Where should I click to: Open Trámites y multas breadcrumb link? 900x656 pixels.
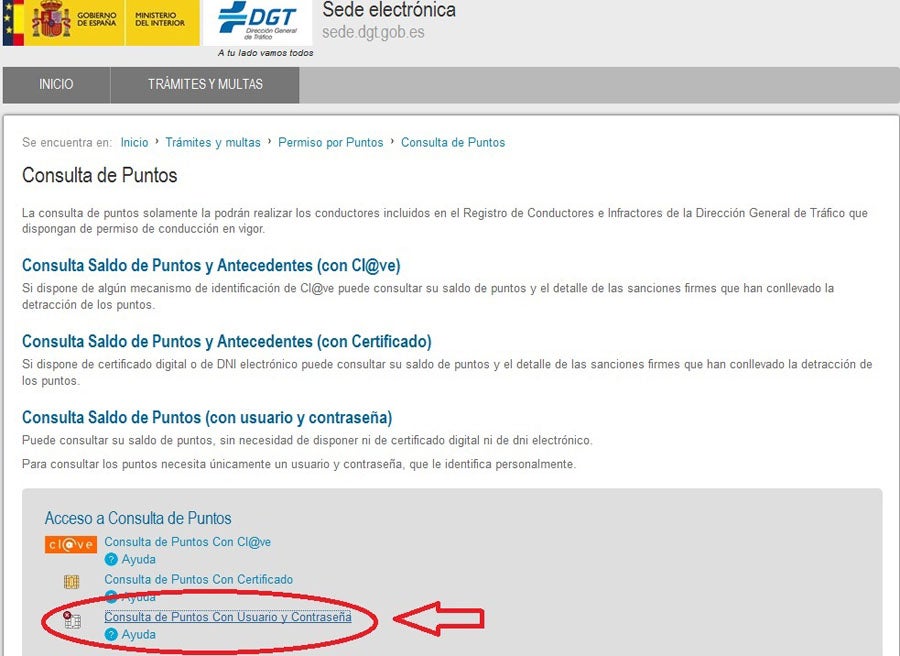coord(213,142)
